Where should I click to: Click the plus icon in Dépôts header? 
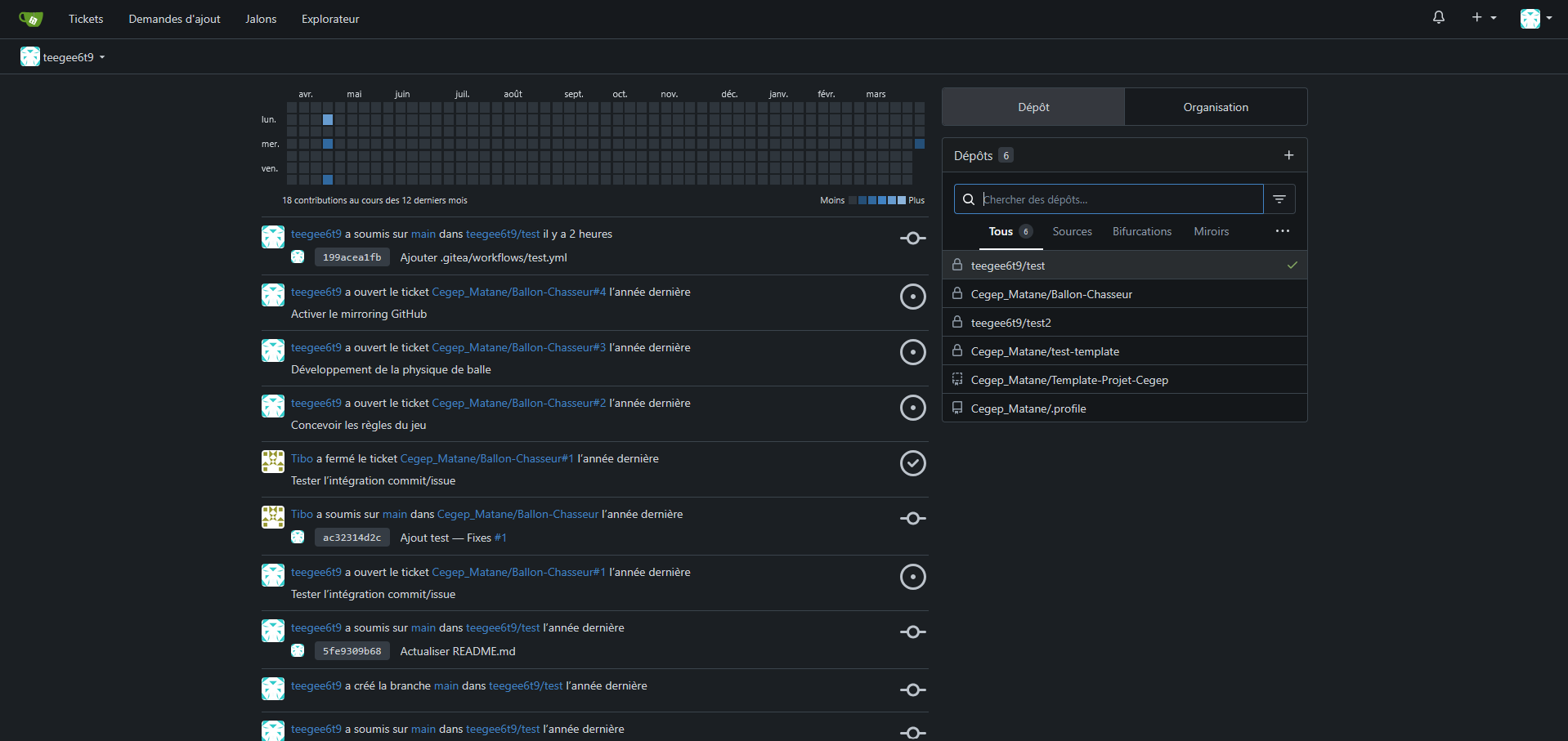coord(1288,155)
